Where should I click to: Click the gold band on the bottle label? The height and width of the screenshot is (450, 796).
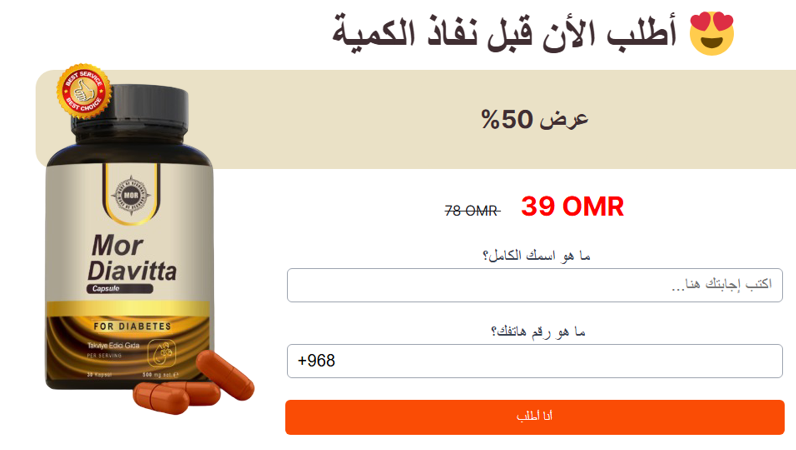coord(128,308)
